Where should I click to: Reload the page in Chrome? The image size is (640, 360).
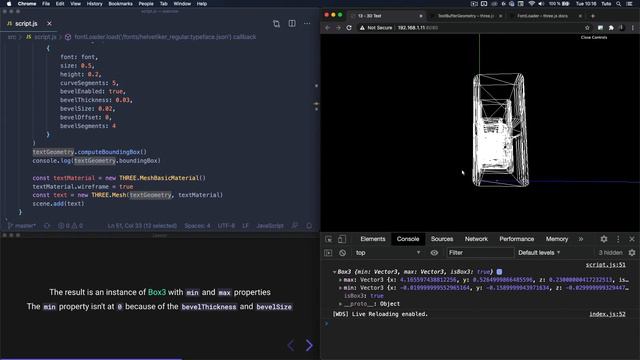(349, 28)
